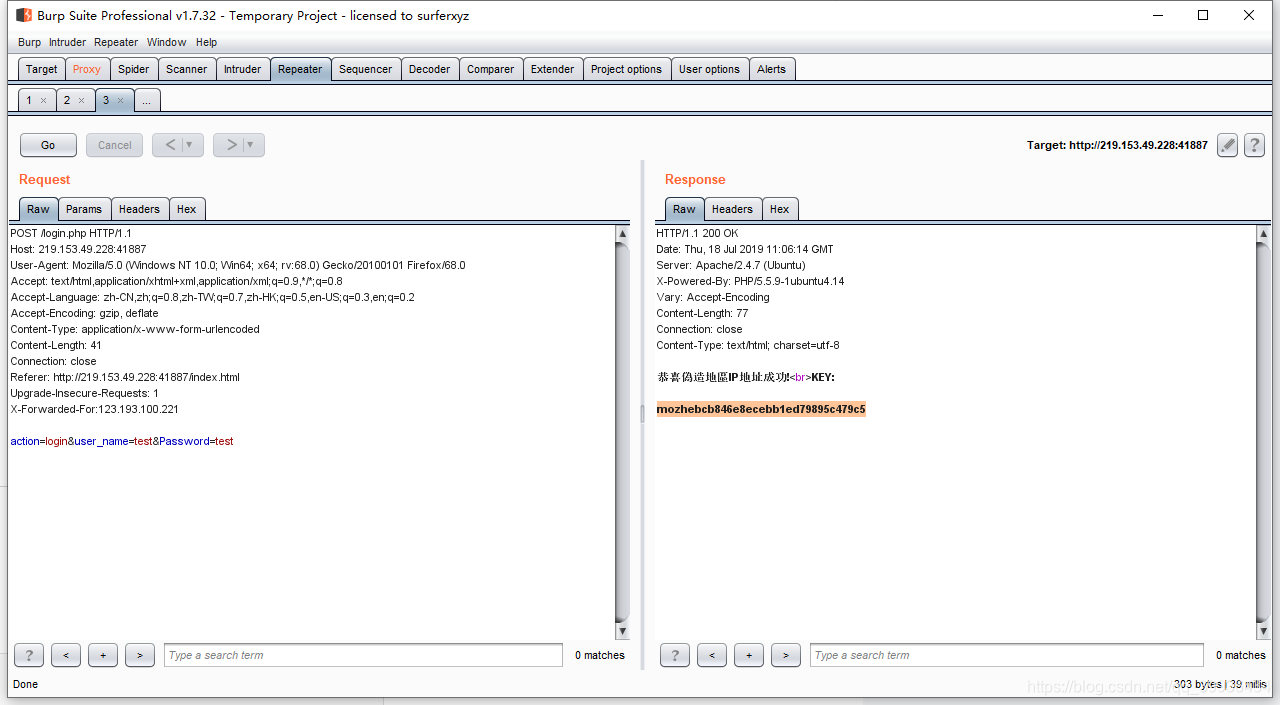Click the X-Forwarded-For header line

click(94, 409)
